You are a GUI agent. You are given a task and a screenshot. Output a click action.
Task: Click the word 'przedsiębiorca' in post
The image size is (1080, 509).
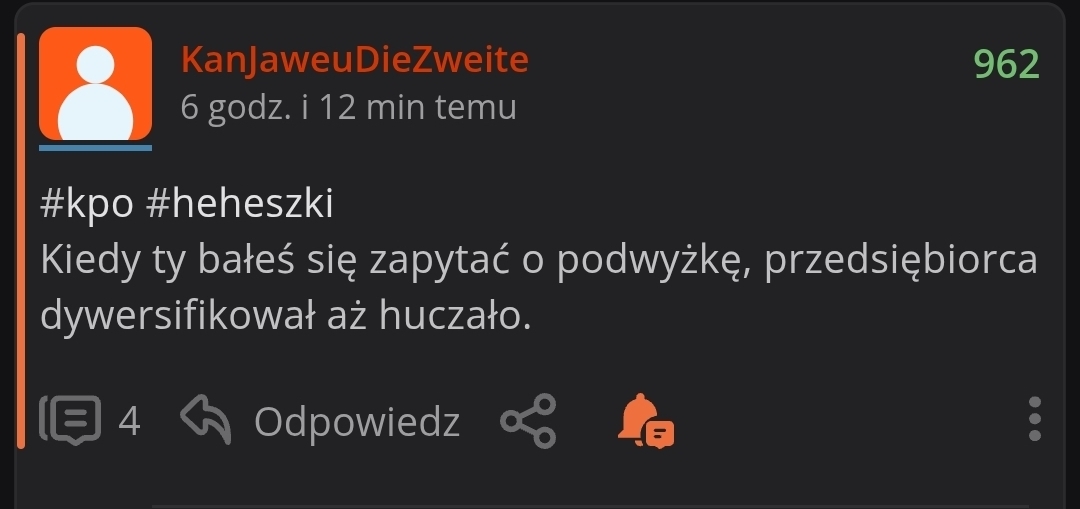[901, 262]
